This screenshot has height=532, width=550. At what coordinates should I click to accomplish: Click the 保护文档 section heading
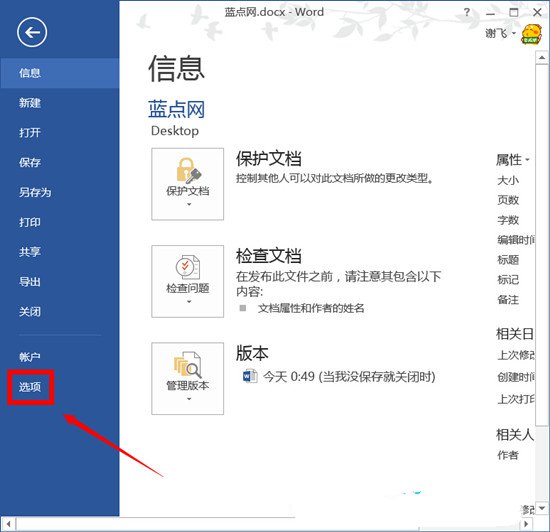268,159
